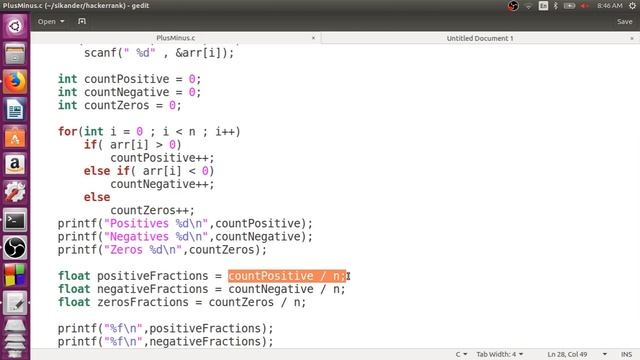Click the for loop header line

(149, 131)
